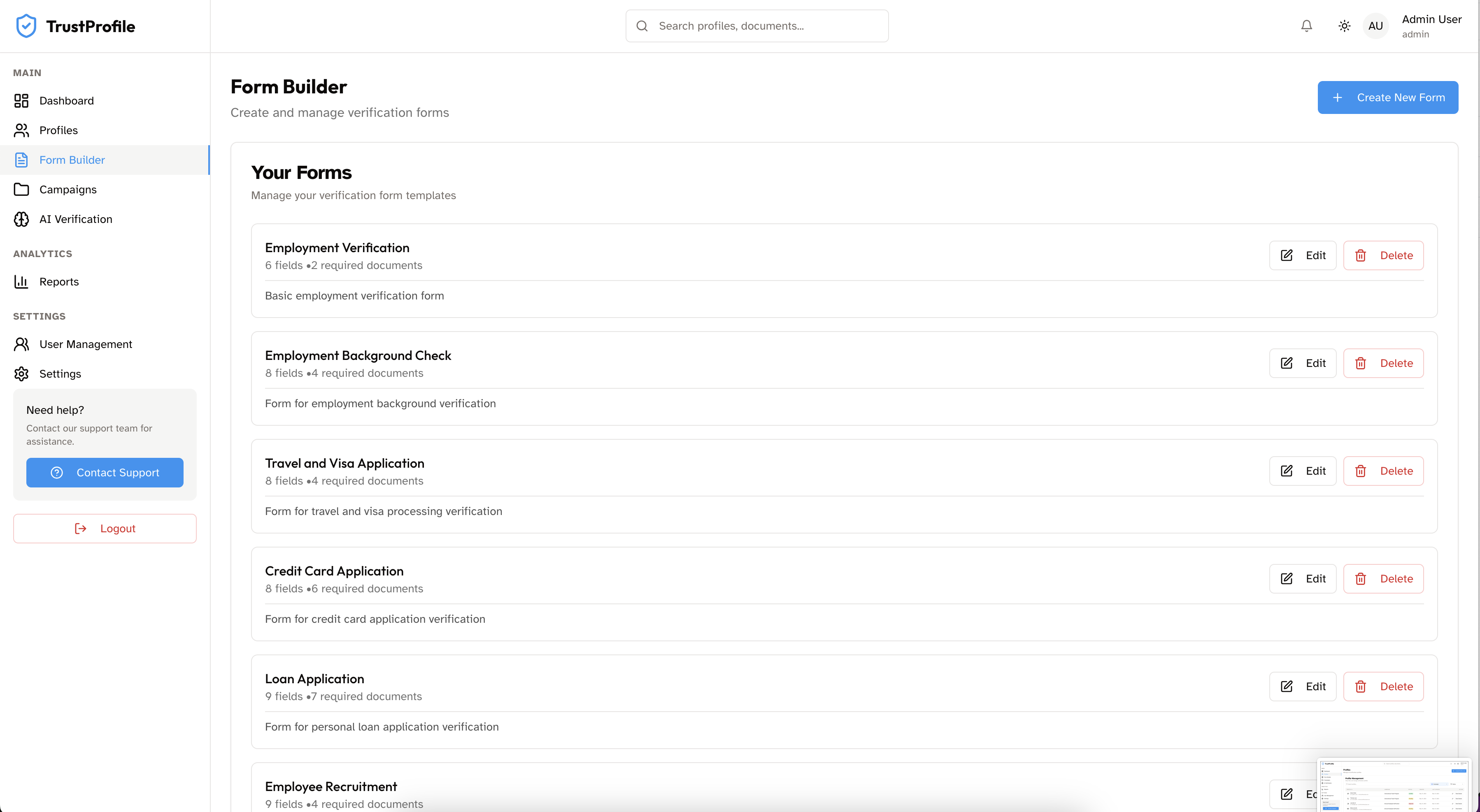Delete the Employment Background Check form

(1383, 363)
